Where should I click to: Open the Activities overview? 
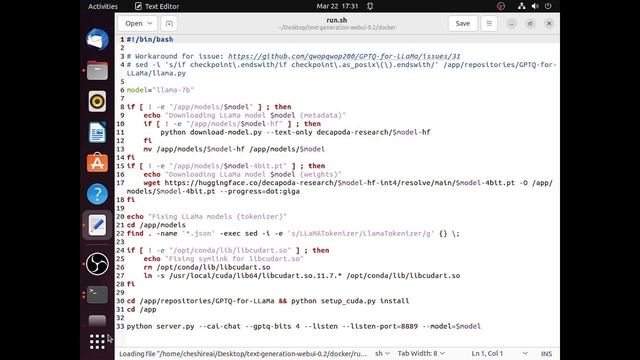(103, 6)
